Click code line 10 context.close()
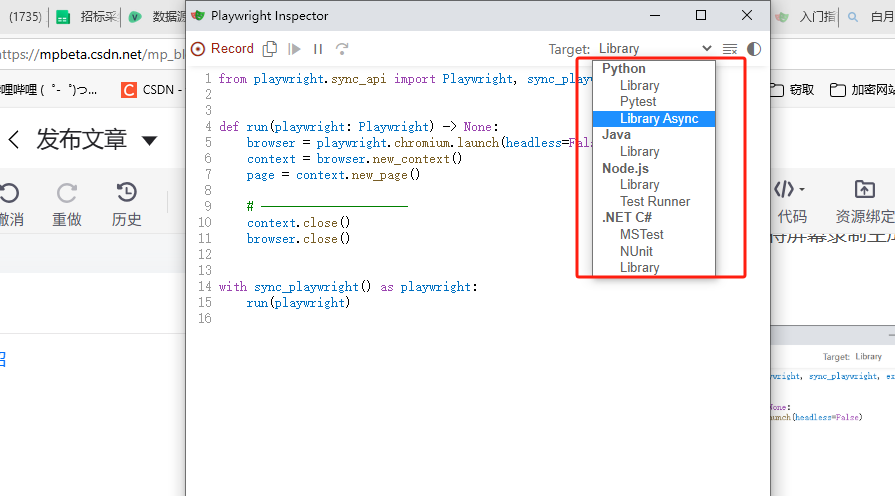The width and height of the screenshot is (895, 496). [x=298, y=223]
